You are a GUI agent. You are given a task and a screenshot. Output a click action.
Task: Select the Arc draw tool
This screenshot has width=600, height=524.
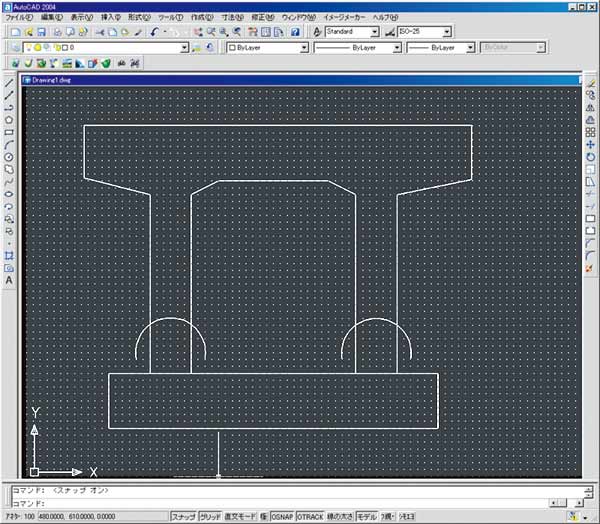click(x=9, y=144)
